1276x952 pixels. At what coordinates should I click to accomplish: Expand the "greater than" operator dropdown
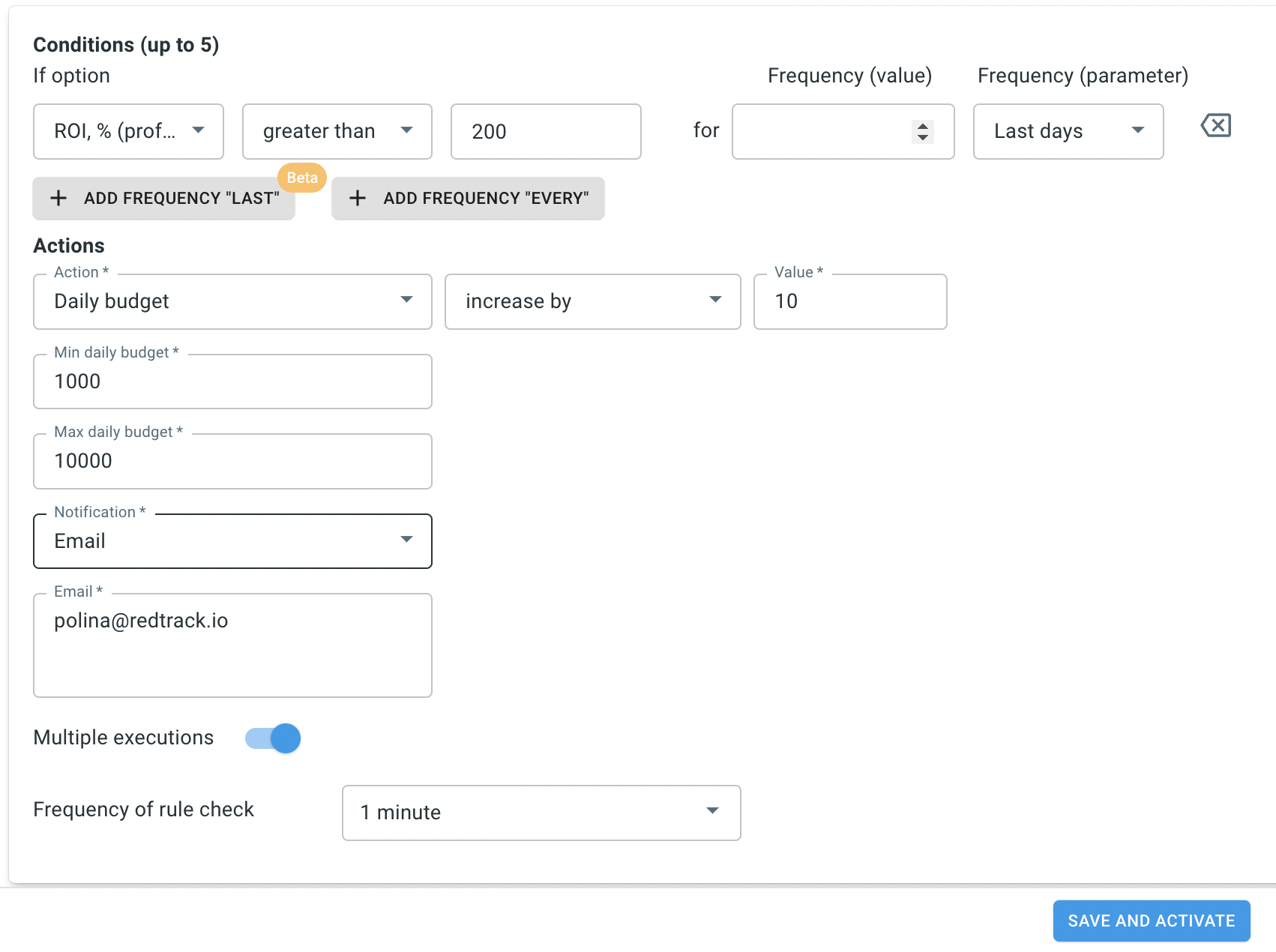[x=337, y=131]
